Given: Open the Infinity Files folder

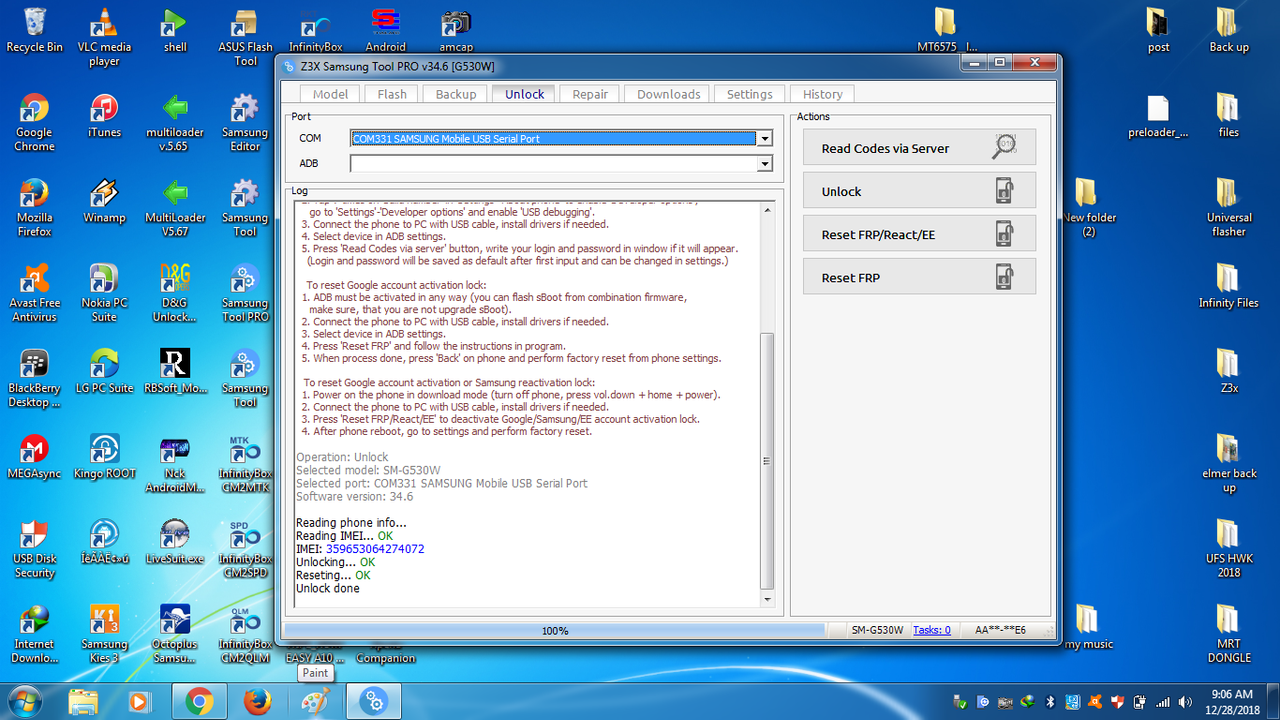Looking at the screenshot, I should coord(1229,285).
